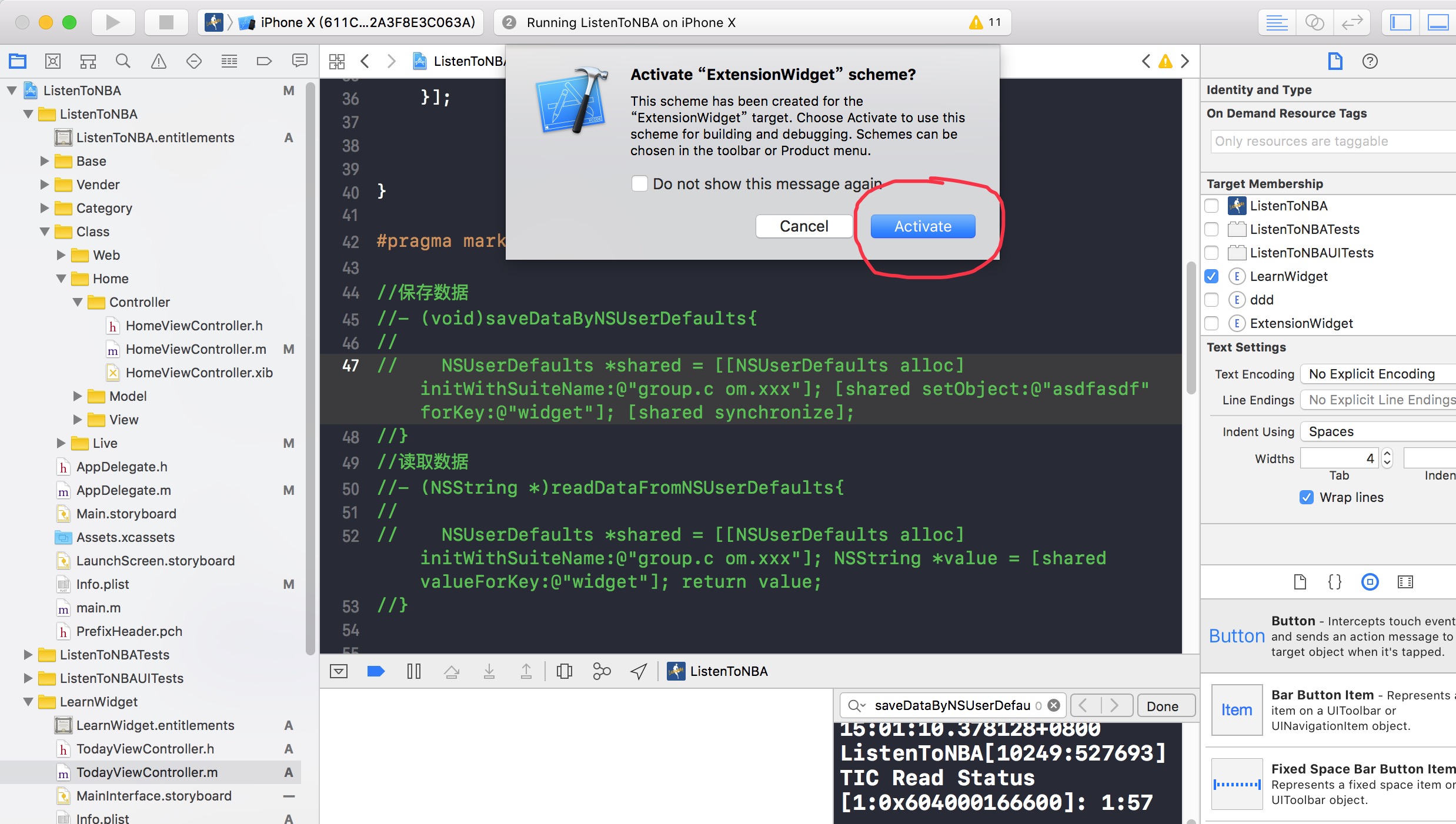Open the Issue navigator warning icon

[158, 61]
